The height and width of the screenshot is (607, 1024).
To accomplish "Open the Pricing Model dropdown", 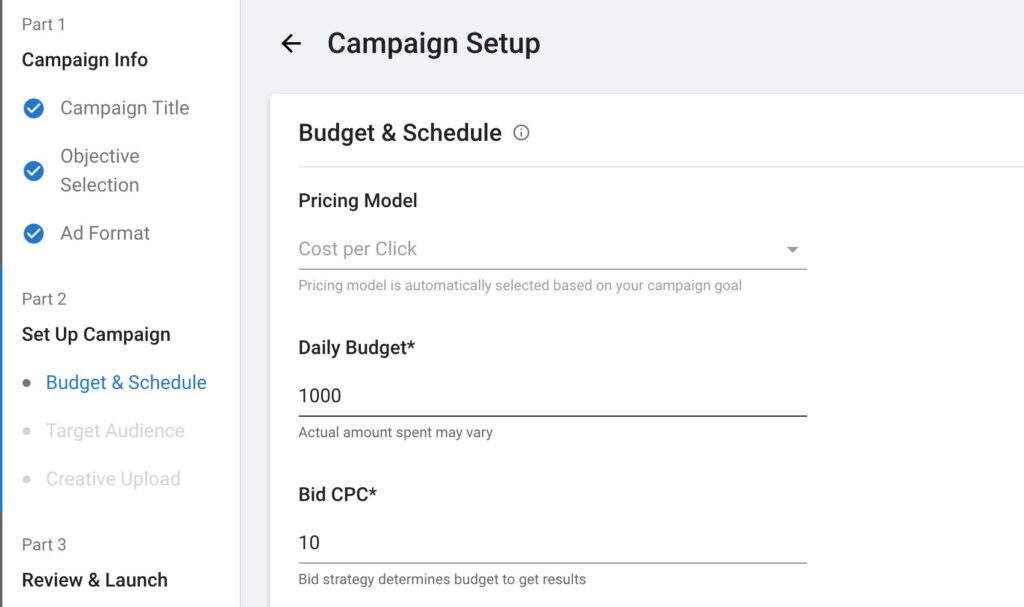I will tap(550, 249).
